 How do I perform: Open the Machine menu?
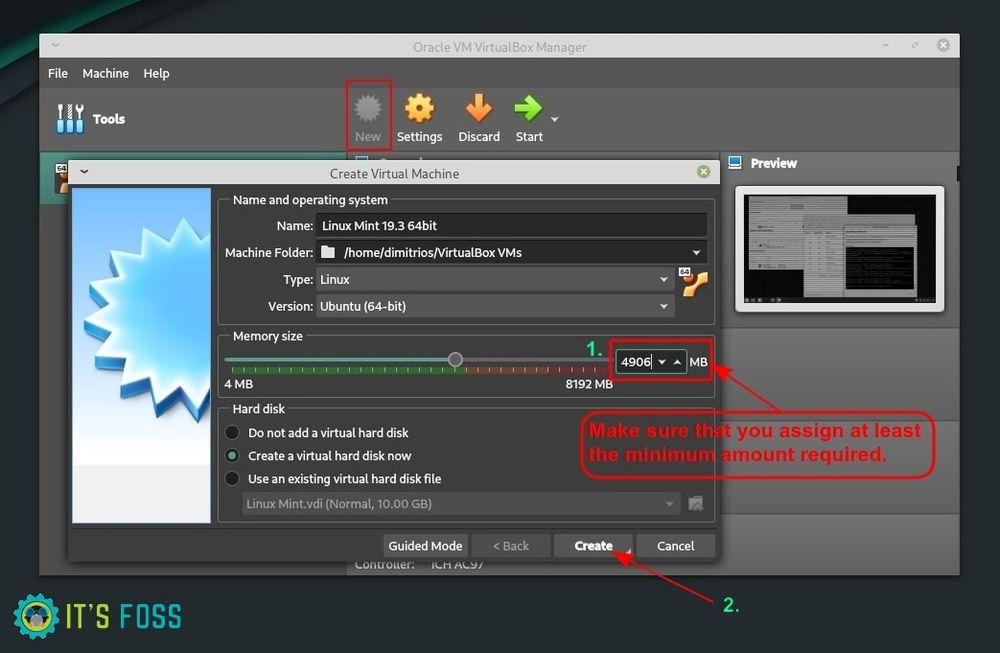click(105, 73)
